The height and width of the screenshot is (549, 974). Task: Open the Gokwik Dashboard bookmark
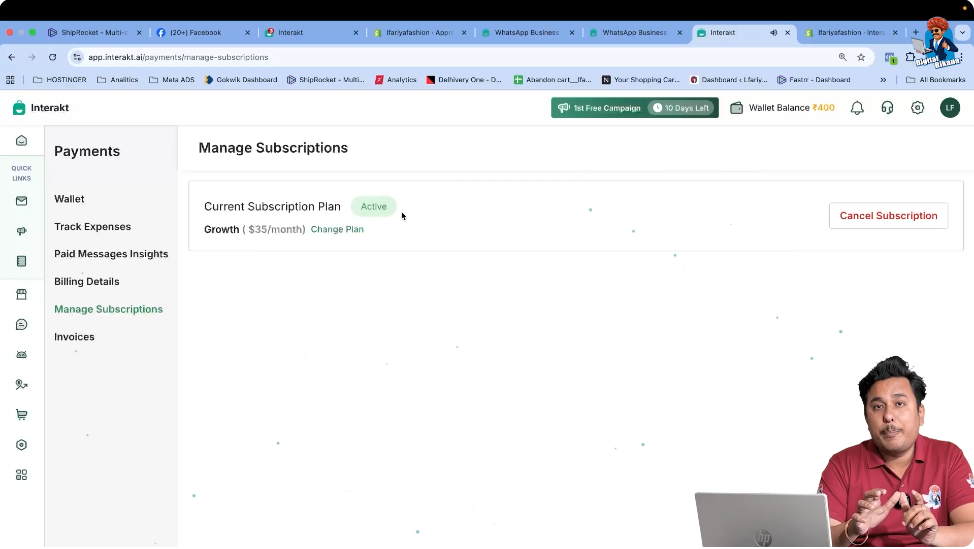(241, 79)
